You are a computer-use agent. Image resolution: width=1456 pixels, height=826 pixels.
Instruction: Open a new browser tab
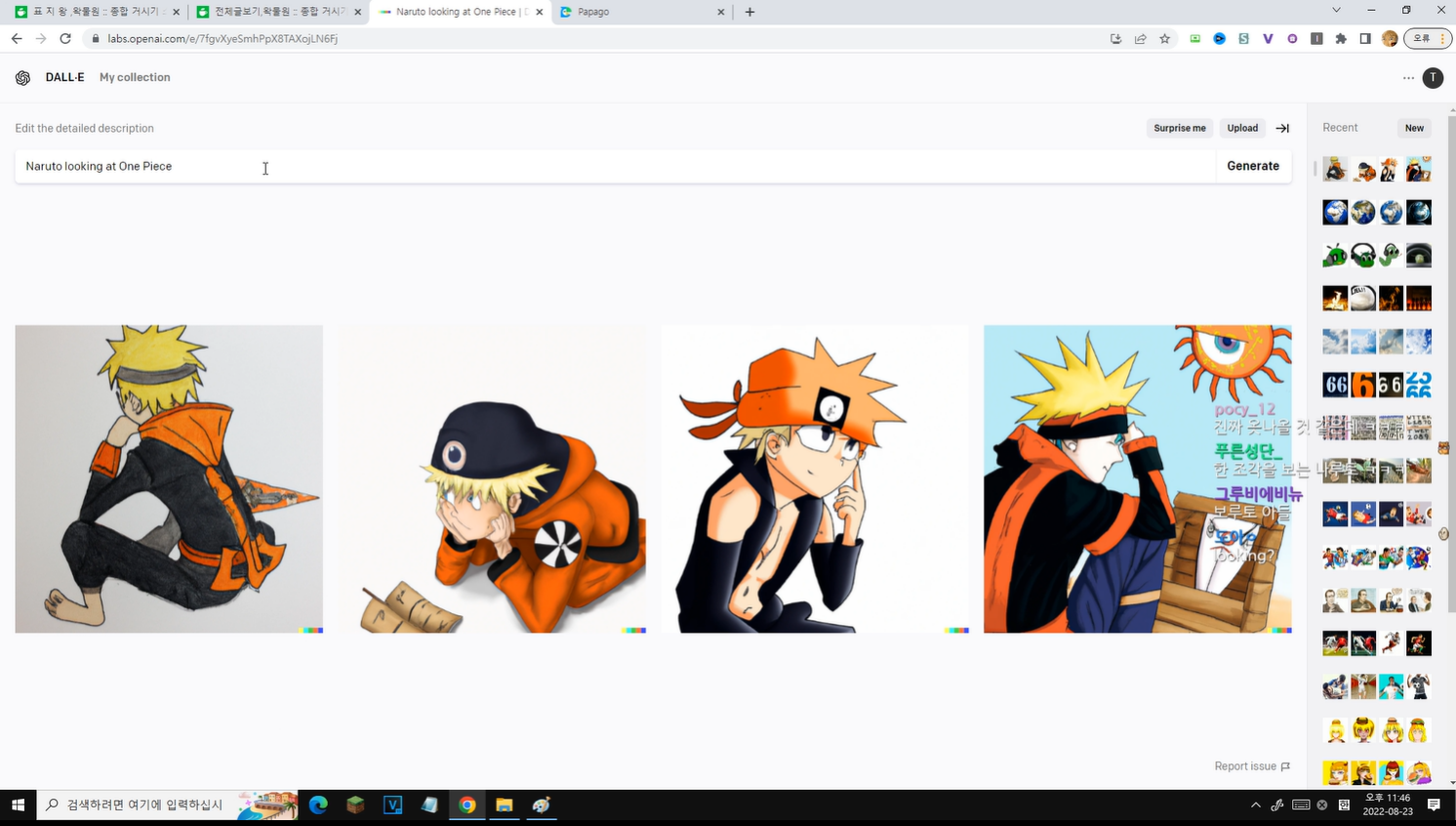click(x=749, y=12)
